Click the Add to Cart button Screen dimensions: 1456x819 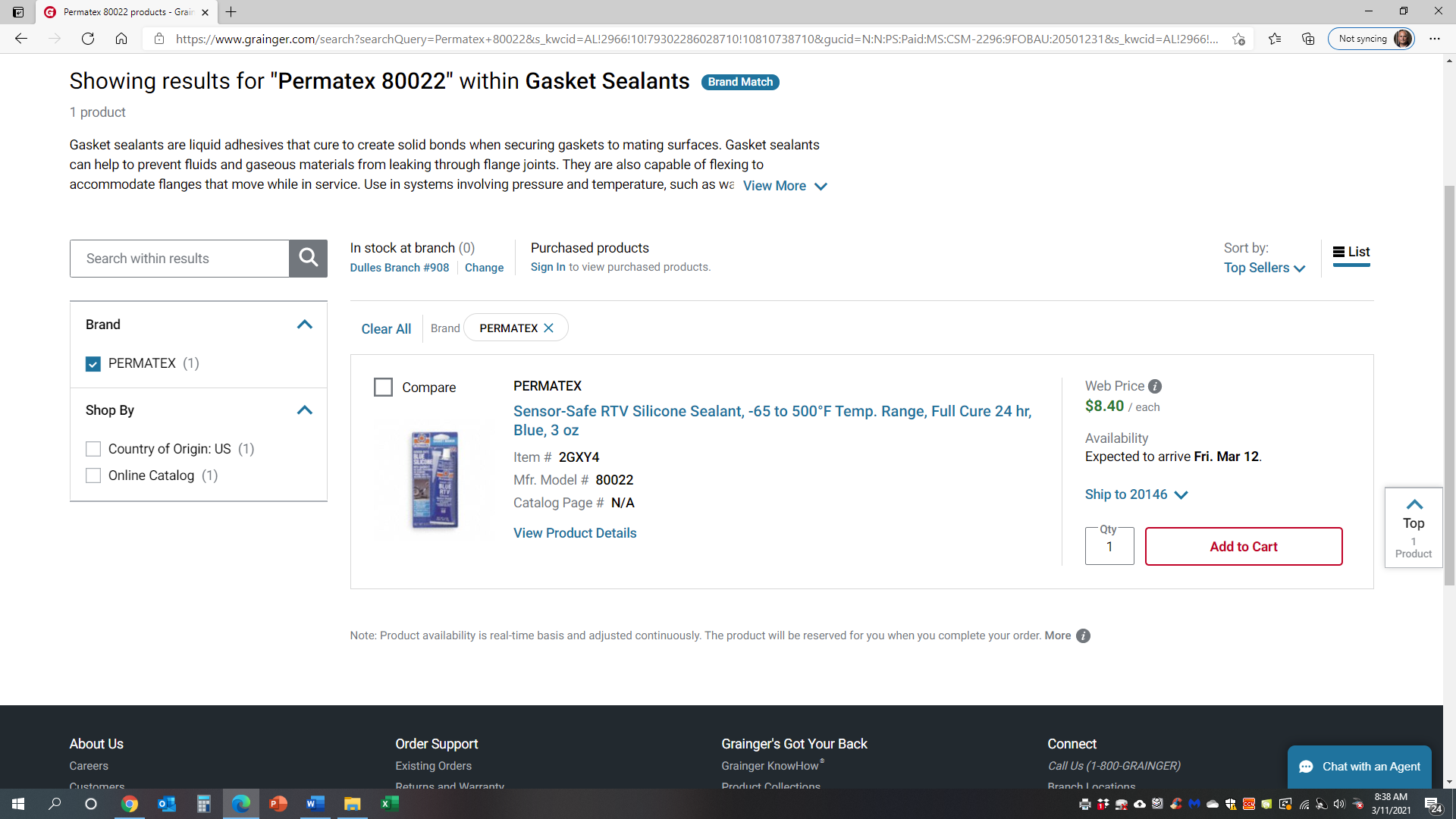coord(1243,547)
